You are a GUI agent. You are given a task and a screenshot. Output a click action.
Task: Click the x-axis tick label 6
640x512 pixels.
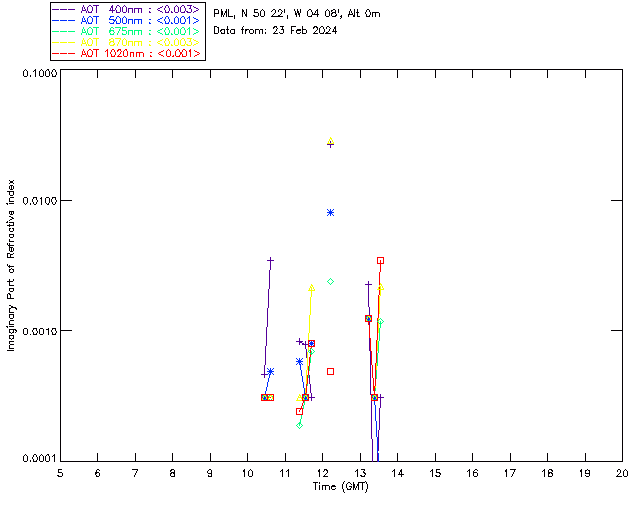(98, 473)
